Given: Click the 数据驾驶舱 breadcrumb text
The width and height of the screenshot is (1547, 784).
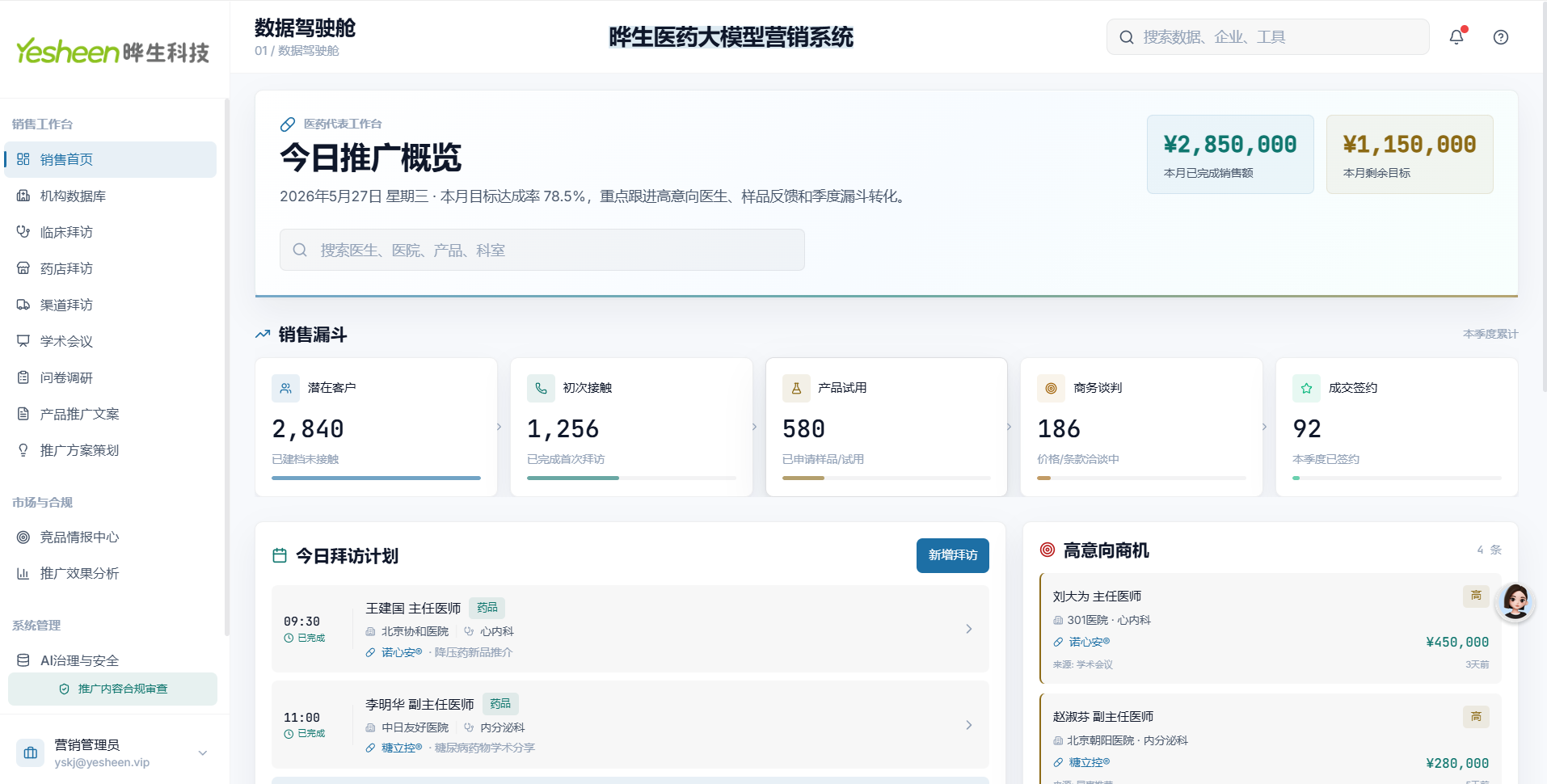Looking at the screenshot, I should 309,51.
